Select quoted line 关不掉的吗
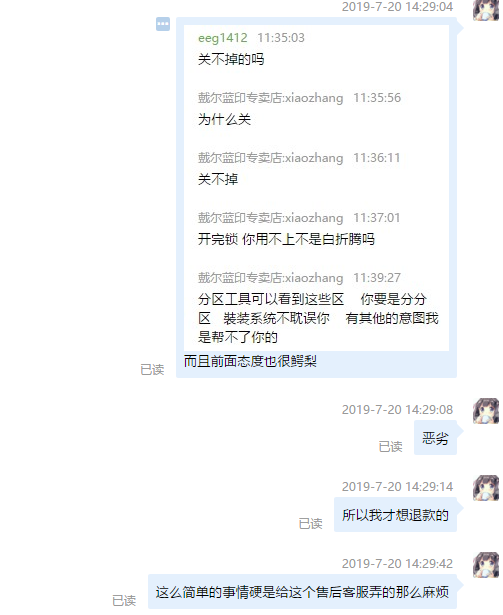The width and height of the screenshot is (503, 615). (x=231, y=59)
